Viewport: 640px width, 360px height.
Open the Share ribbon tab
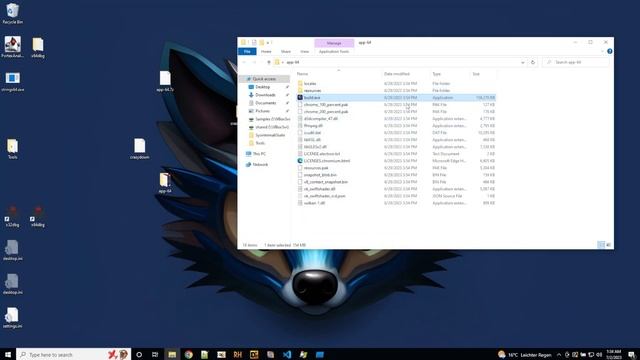pos(286,51)
